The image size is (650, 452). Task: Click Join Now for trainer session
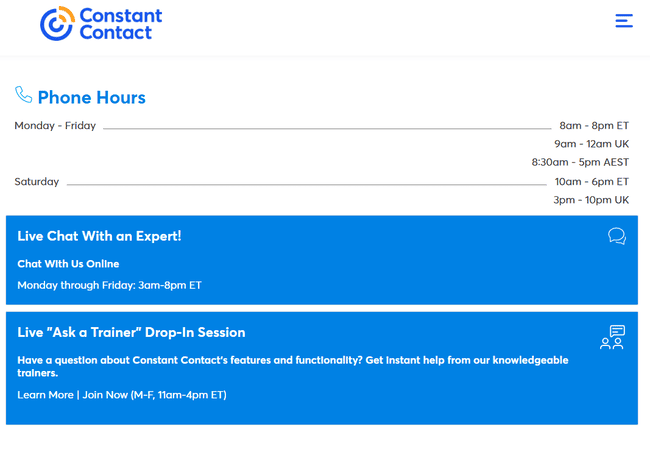[x=106, y=395]
